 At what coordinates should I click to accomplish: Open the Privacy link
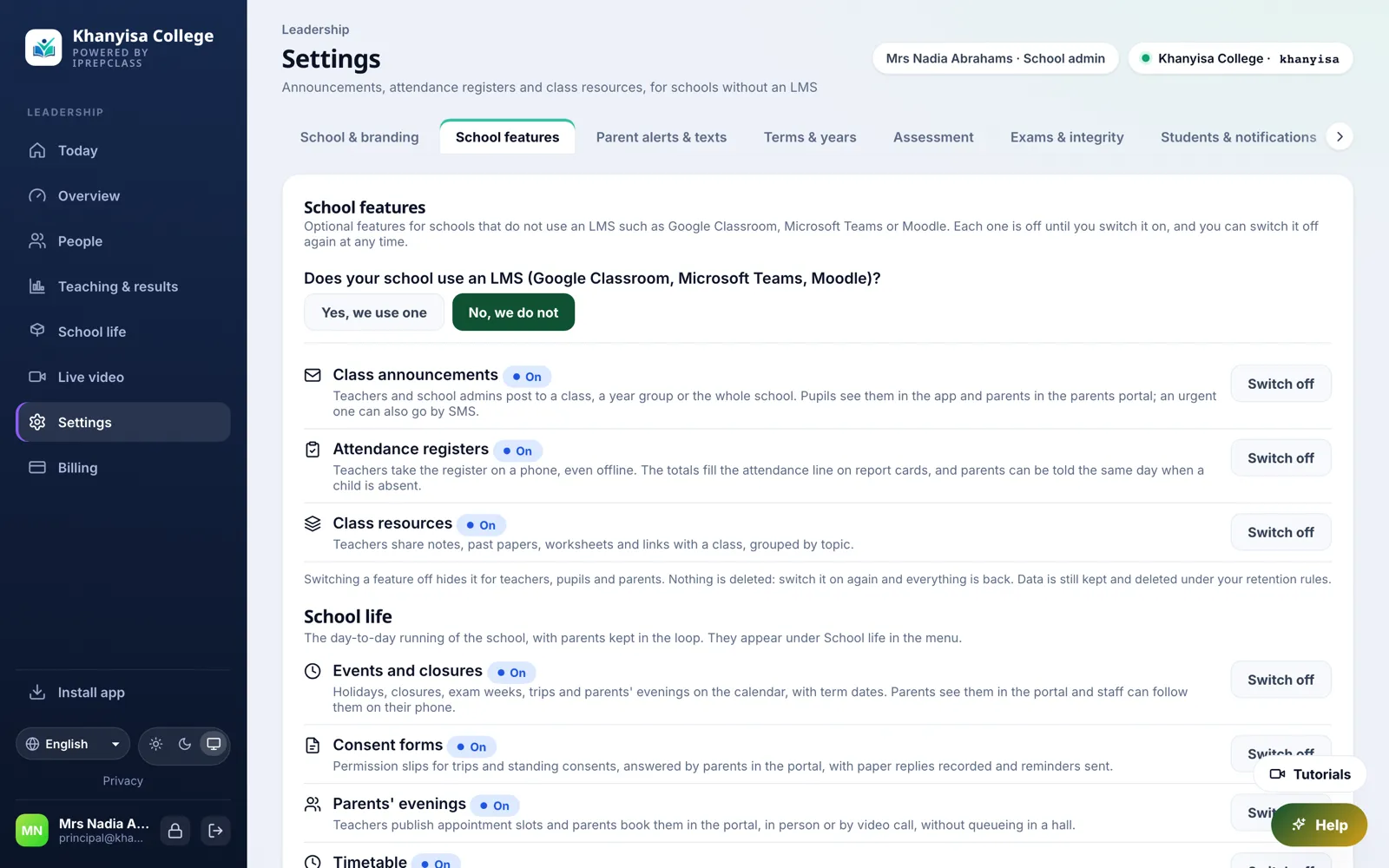click(123, 781)
